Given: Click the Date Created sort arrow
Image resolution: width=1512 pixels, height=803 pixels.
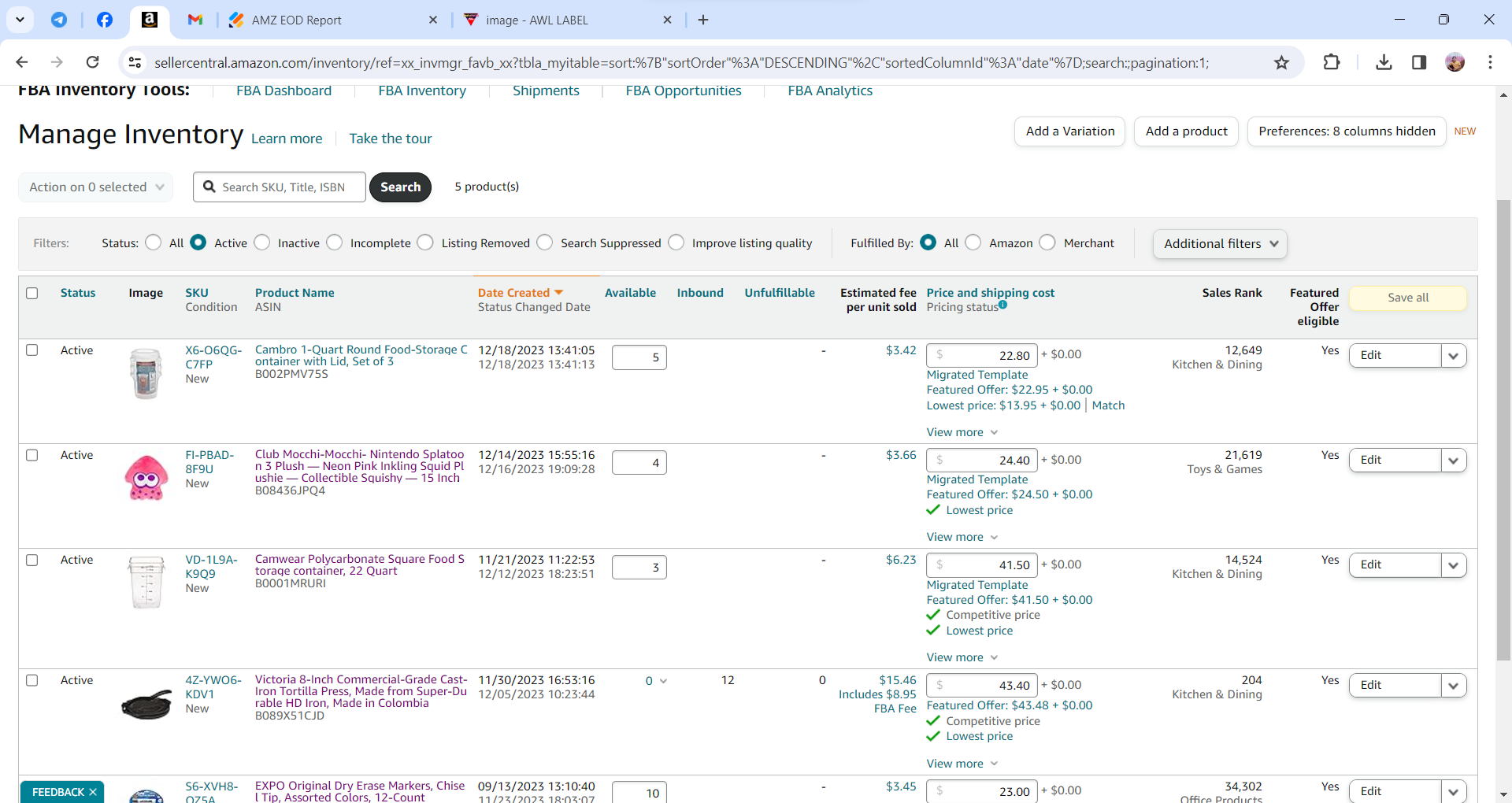Looking at the screenshot, I should click(x=559, y=293).
